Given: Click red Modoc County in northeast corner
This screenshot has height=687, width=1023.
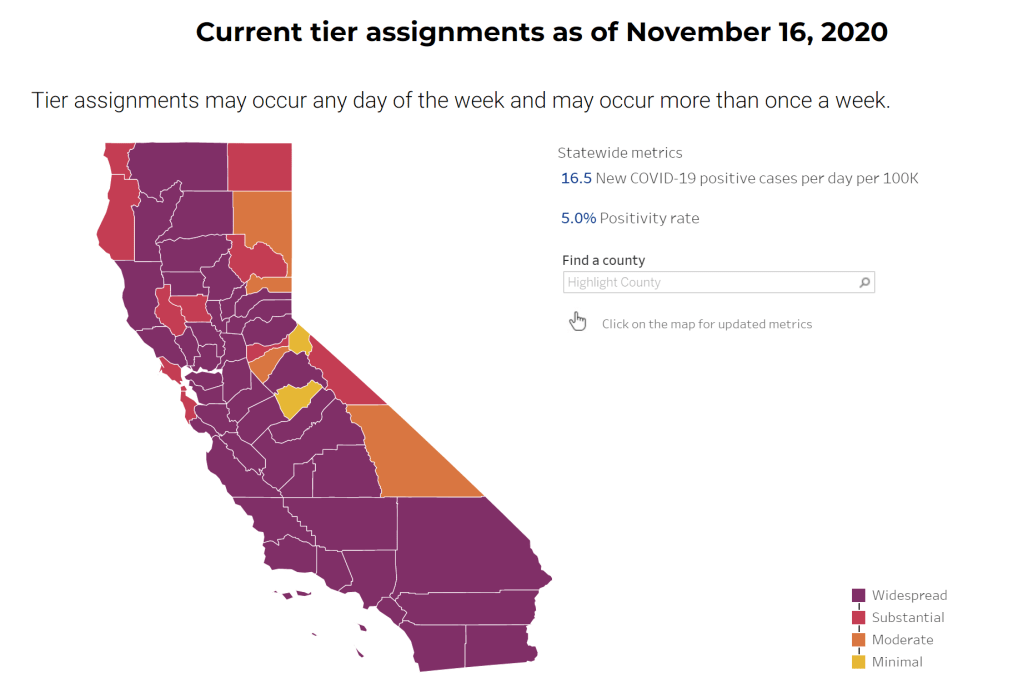Looking at the screenshot, I should coord(260,166).
